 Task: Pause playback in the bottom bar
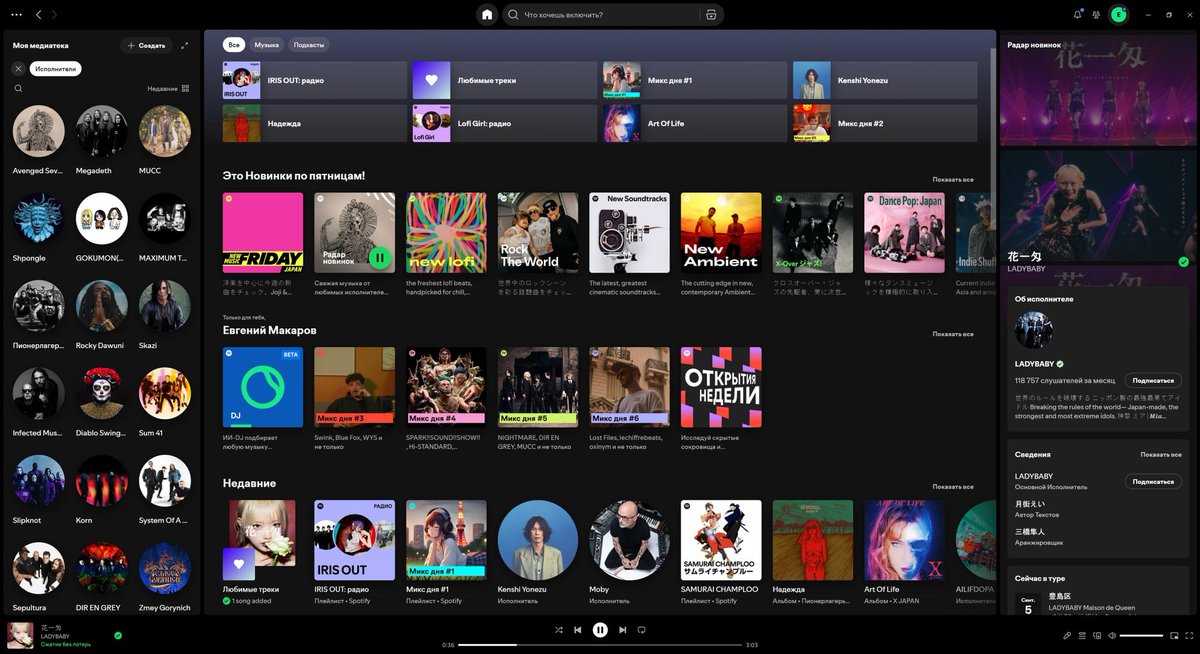[x=600, y=630]
